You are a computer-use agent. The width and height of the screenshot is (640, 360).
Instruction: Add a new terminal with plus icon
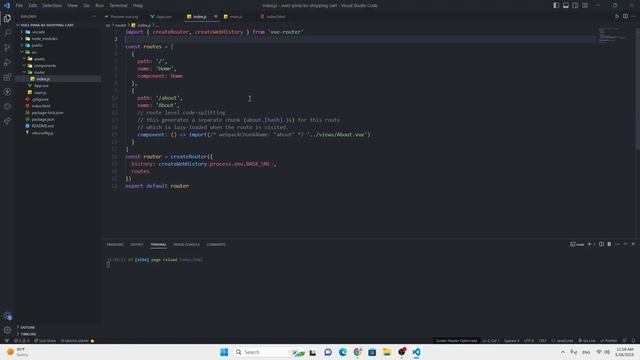589,244
